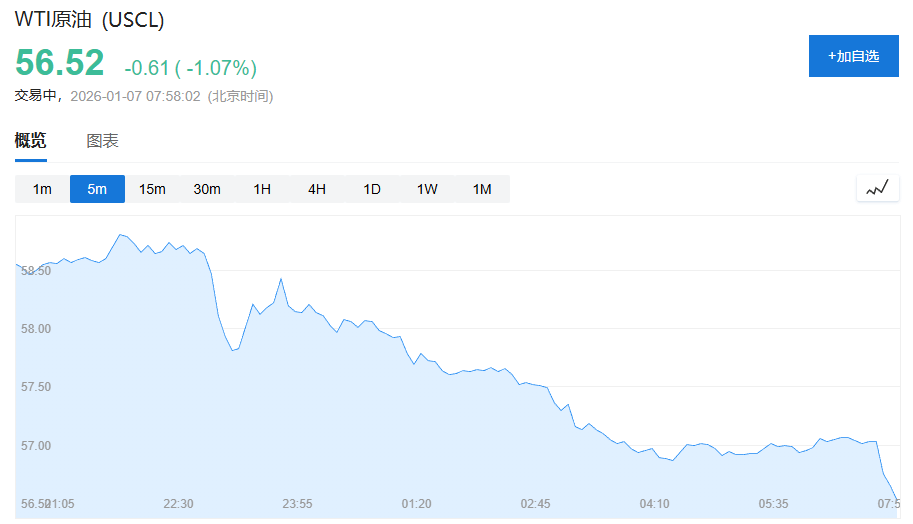This screenshot has height=524, width=913.
Task: Choose the 30m interval
Action: click(x=207, y=189)
